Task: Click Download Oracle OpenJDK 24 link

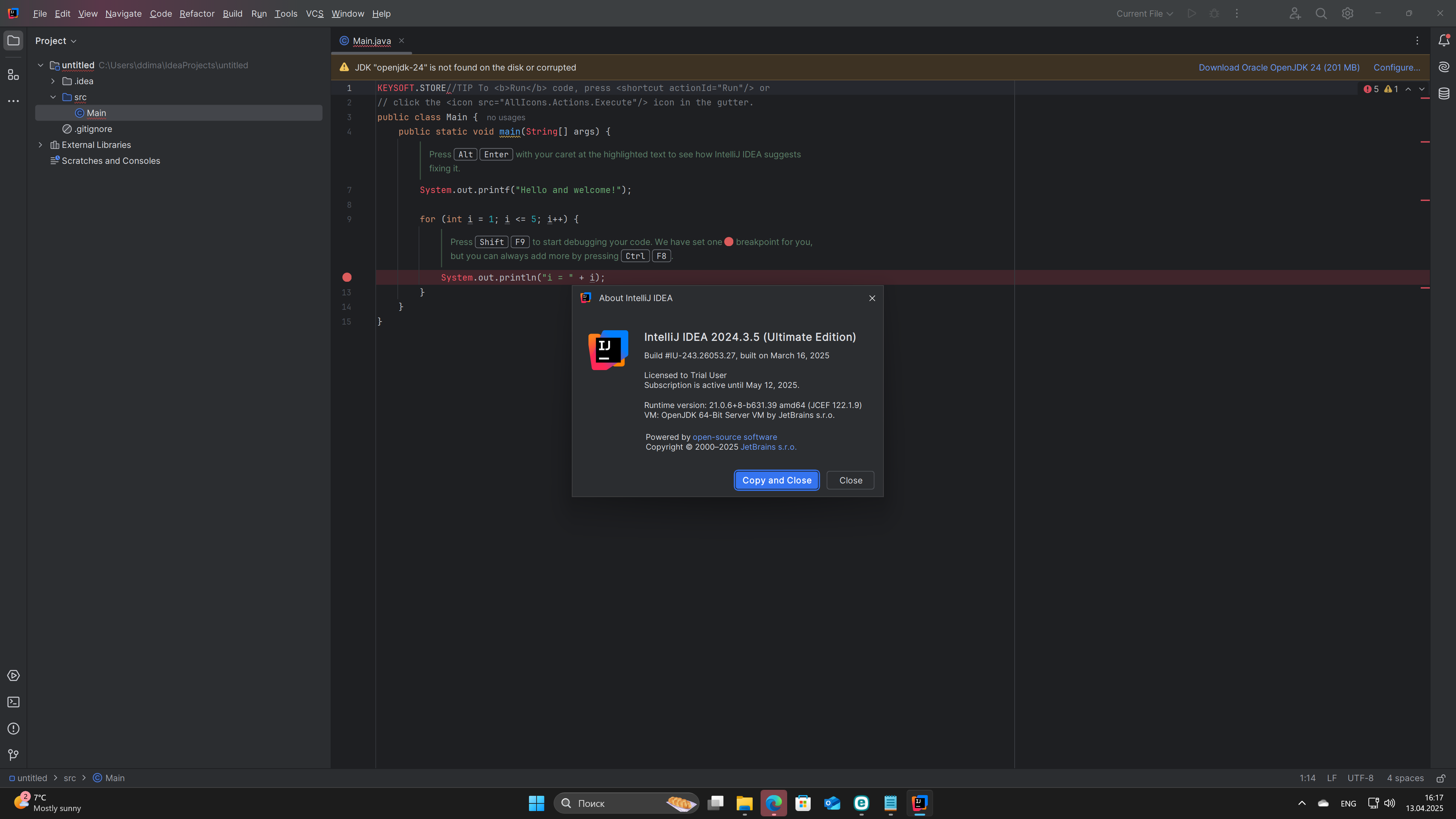Action: 1279,68
